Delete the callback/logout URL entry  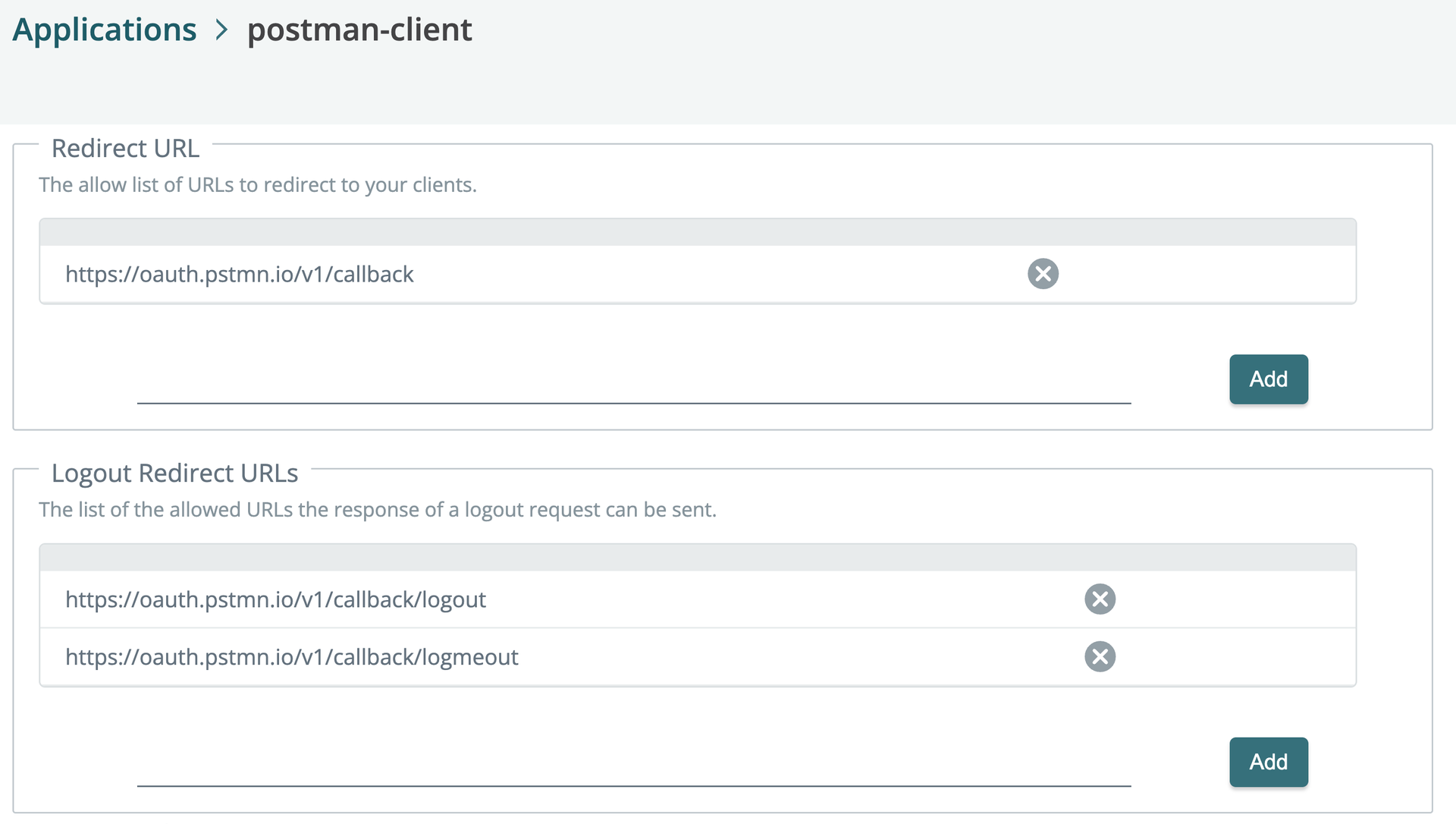tap(1100, 599)
